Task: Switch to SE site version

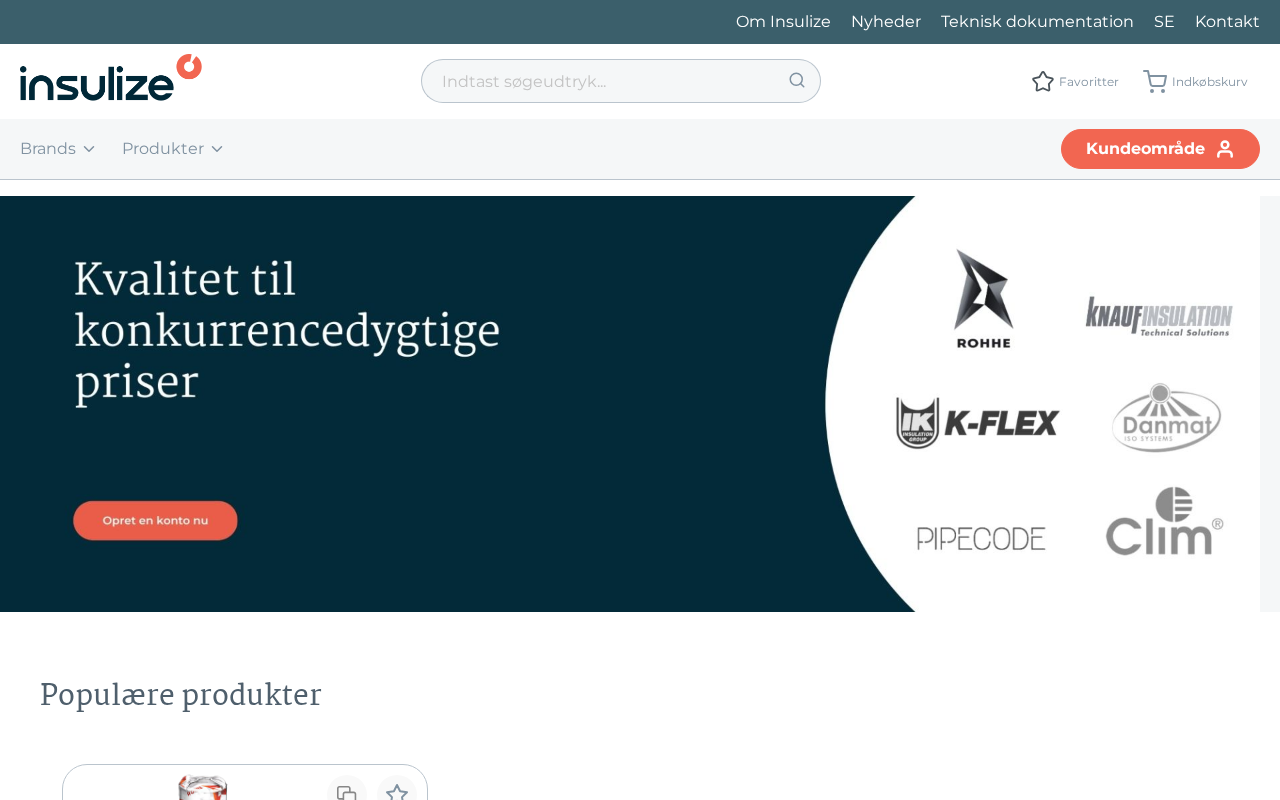Action: 1164,22
